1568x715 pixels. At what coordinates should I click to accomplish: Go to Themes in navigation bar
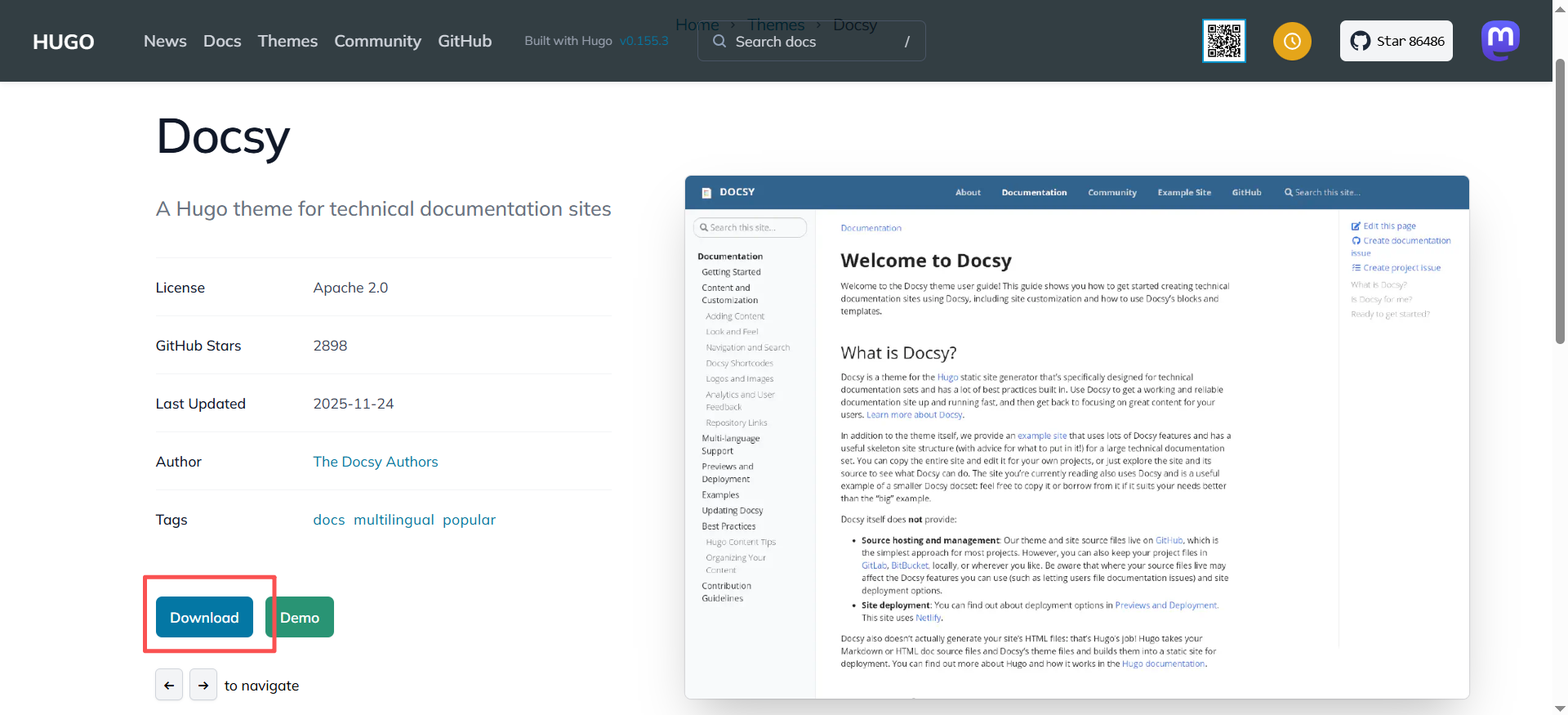tap(287, 41)
